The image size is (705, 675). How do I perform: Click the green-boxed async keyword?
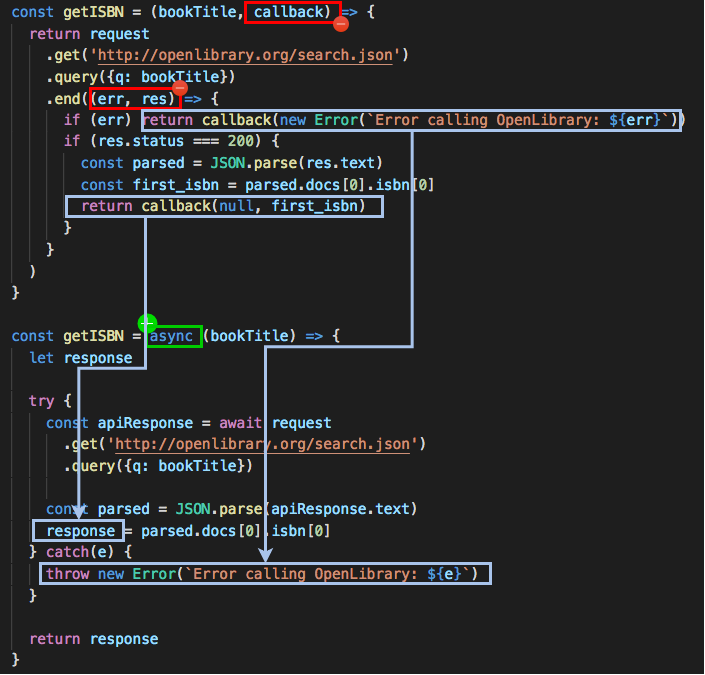175,336
